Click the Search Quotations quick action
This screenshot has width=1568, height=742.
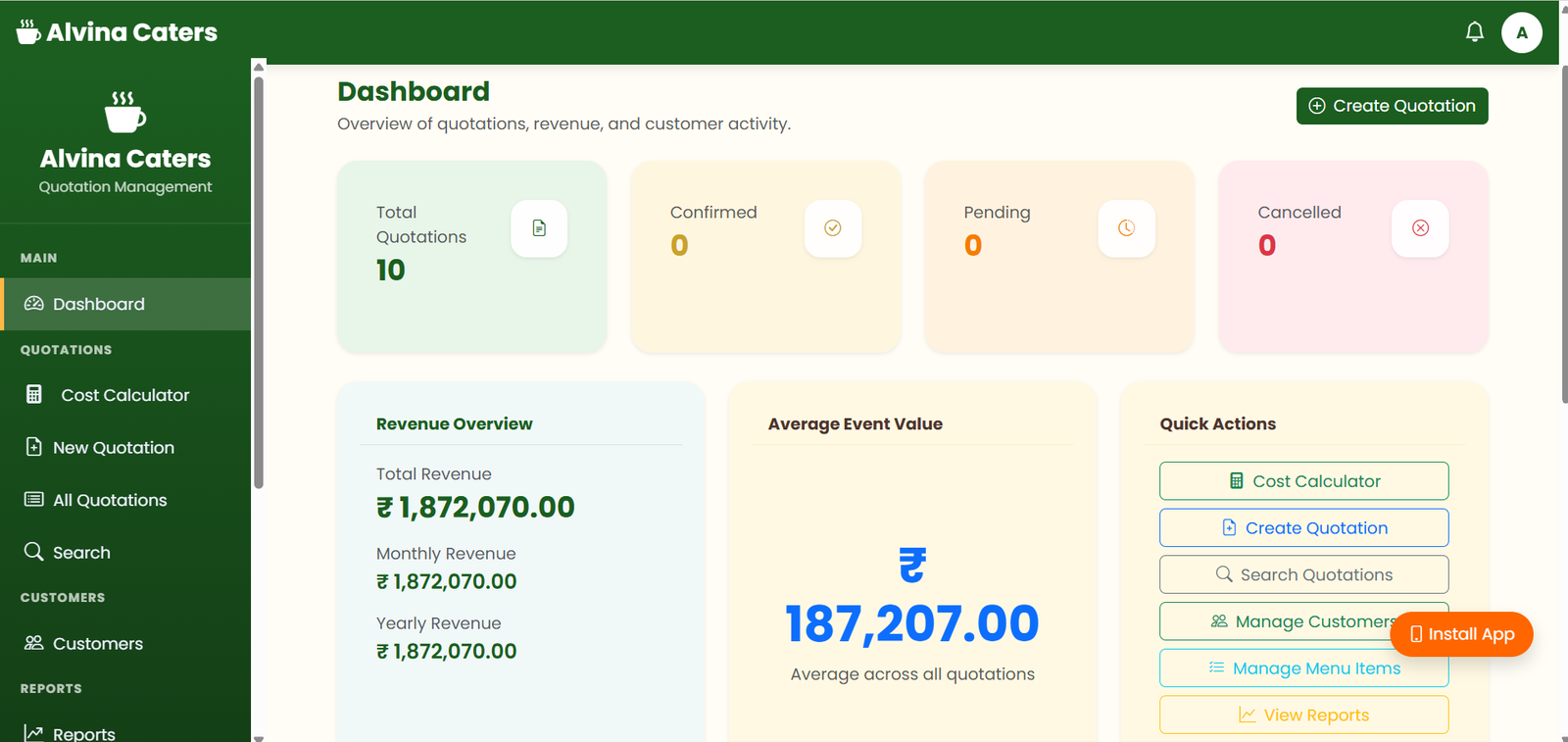(1303, 574)
